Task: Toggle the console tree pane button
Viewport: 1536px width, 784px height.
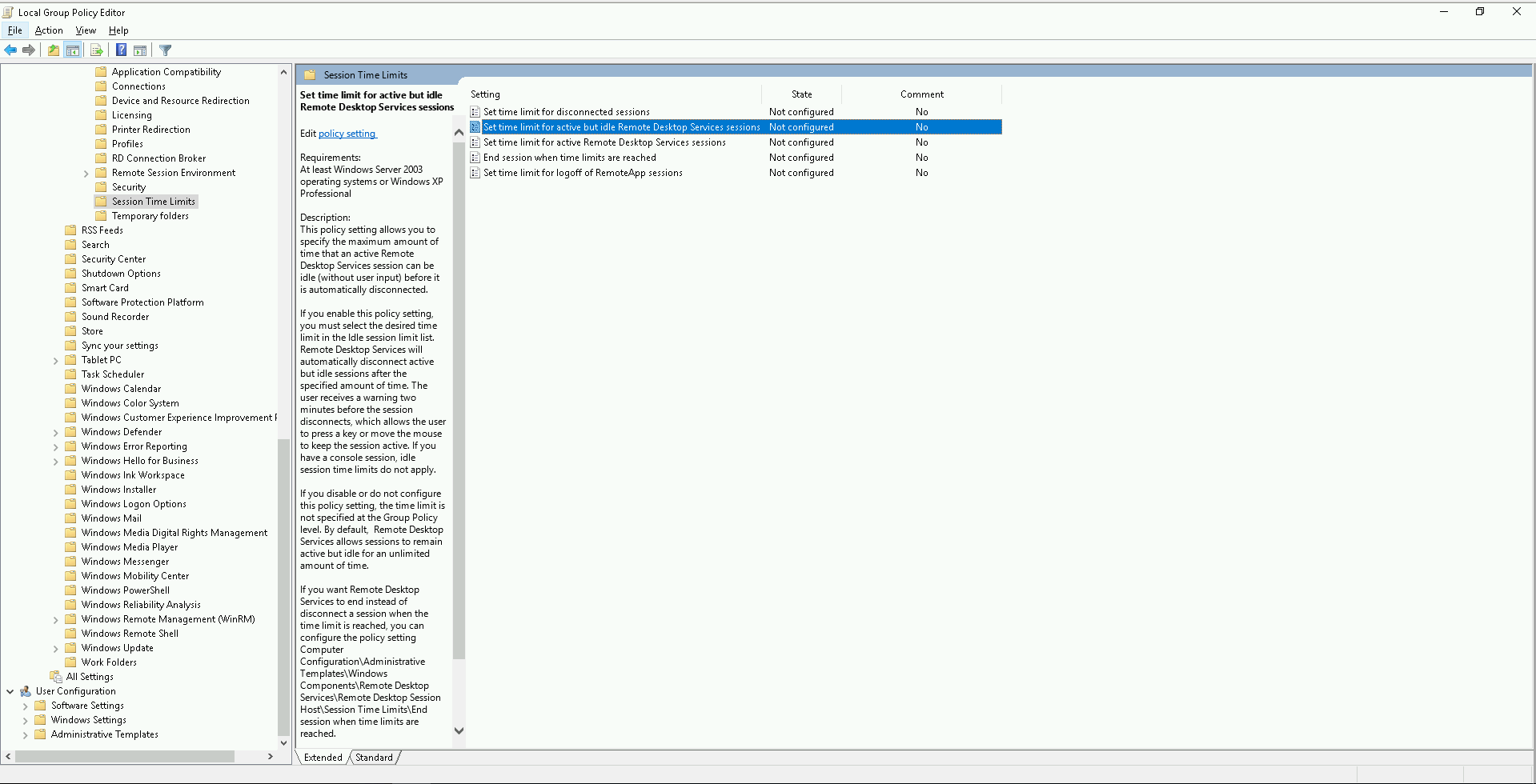Action: [x=73, y=50]
